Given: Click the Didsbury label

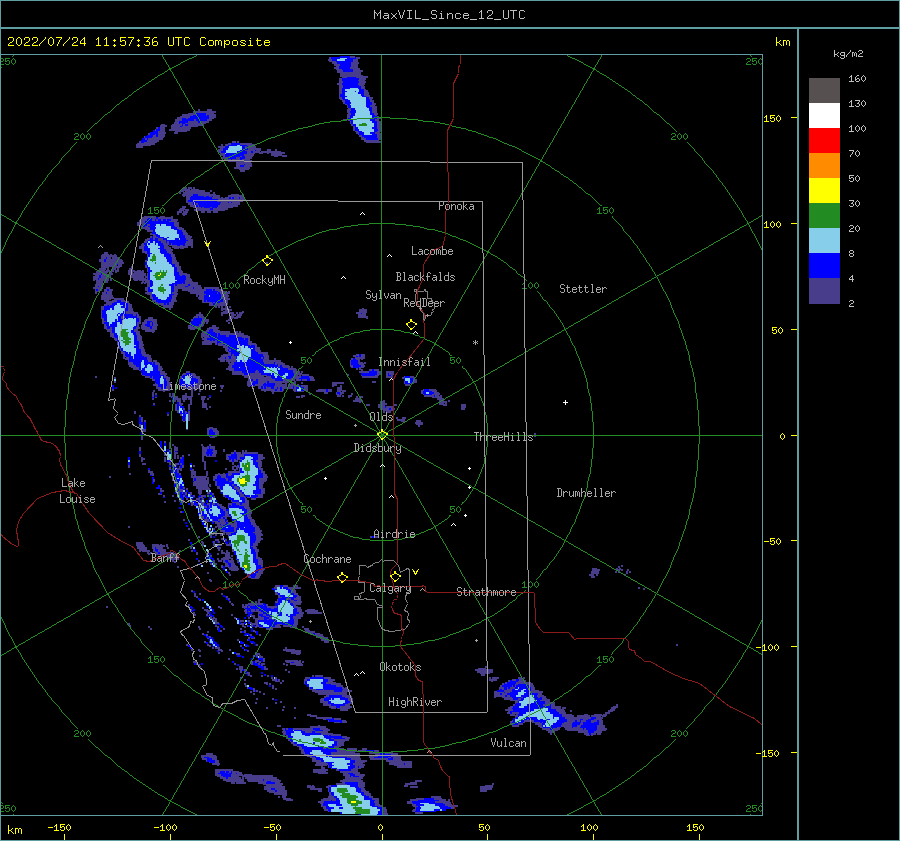Looking at the screenshot, I should click(x=377, y=448).
